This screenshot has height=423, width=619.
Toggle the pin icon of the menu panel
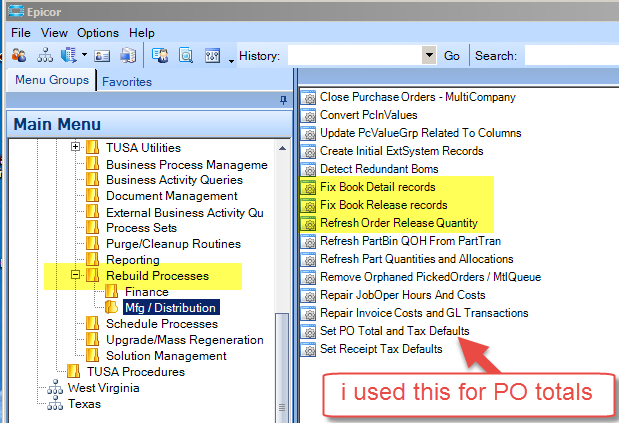tap(283, 100)
